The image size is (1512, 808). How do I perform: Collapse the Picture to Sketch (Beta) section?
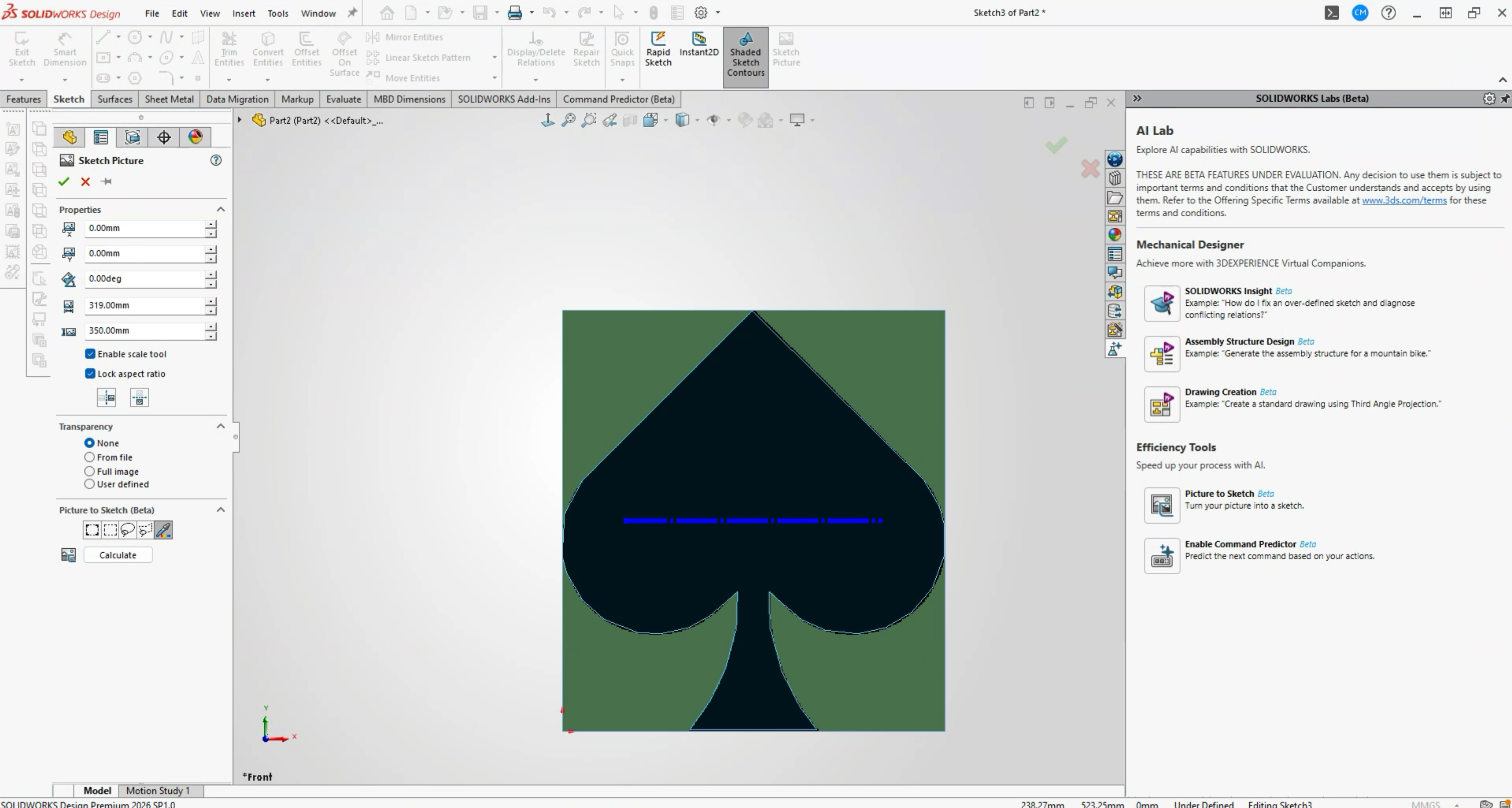pos(221,510)
